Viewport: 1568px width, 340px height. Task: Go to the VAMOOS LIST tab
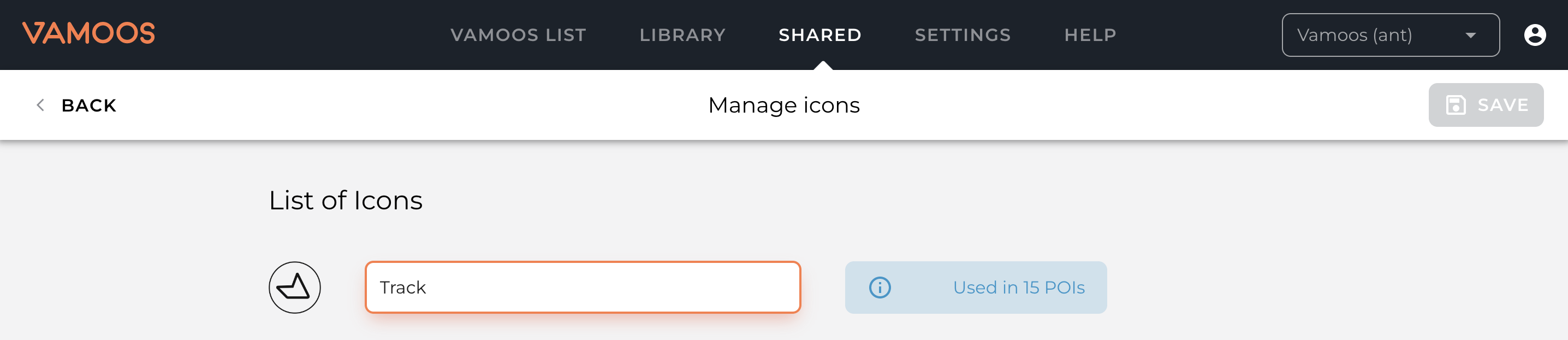pyautogui.click(x=518, y=35)
